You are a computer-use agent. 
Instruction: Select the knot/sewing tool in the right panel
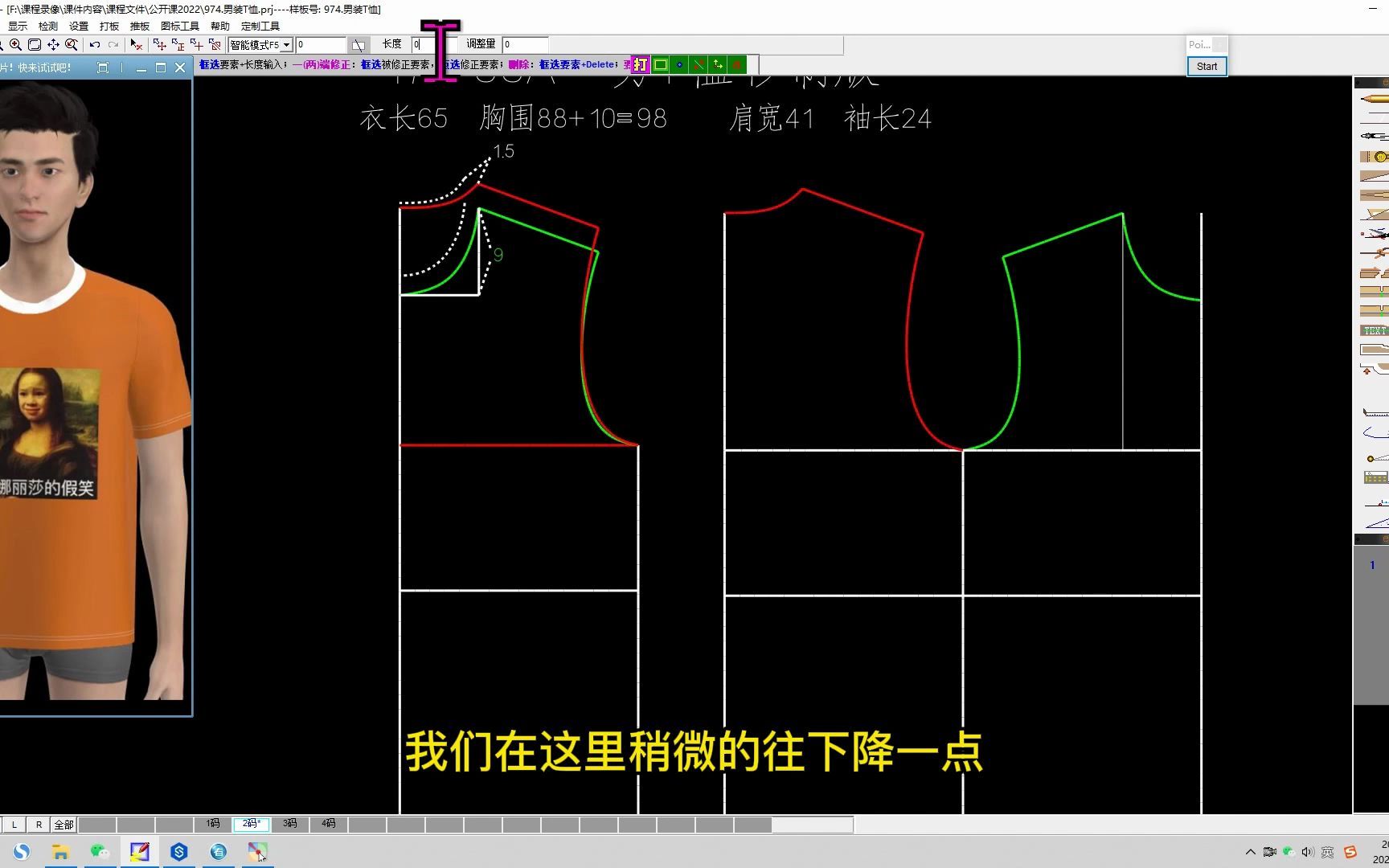[x=1374, y=253]
